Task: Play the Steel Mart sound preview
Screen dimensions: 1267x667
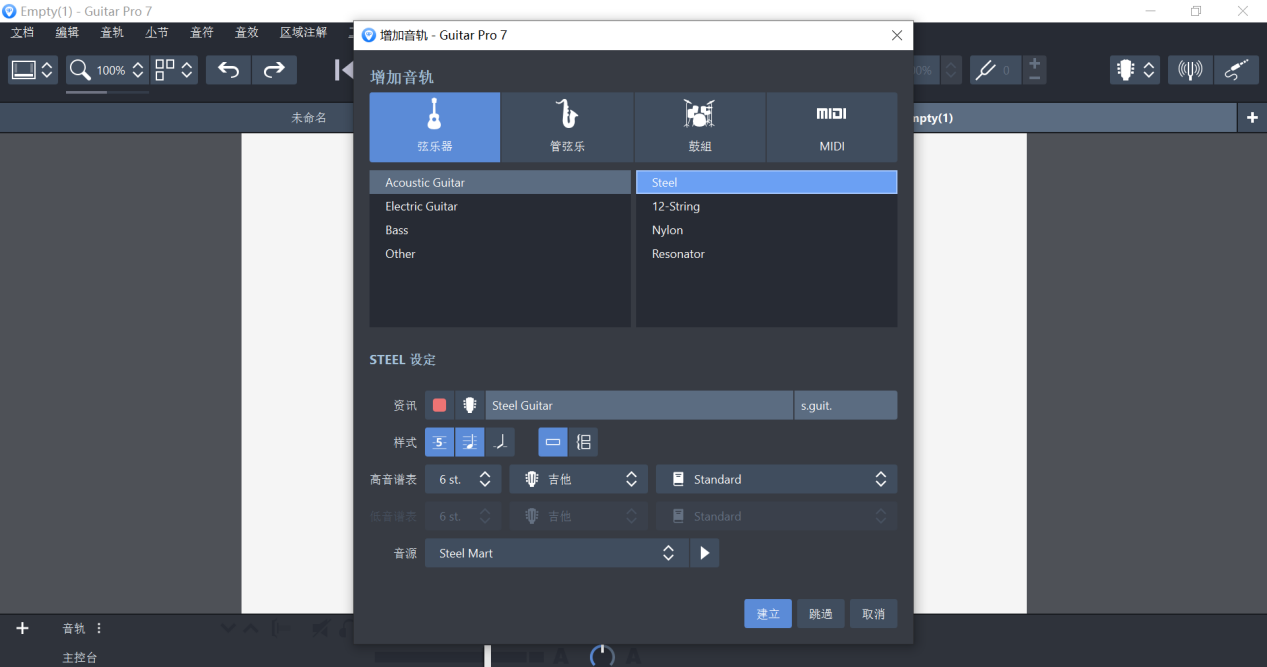Action: (704, 553)
